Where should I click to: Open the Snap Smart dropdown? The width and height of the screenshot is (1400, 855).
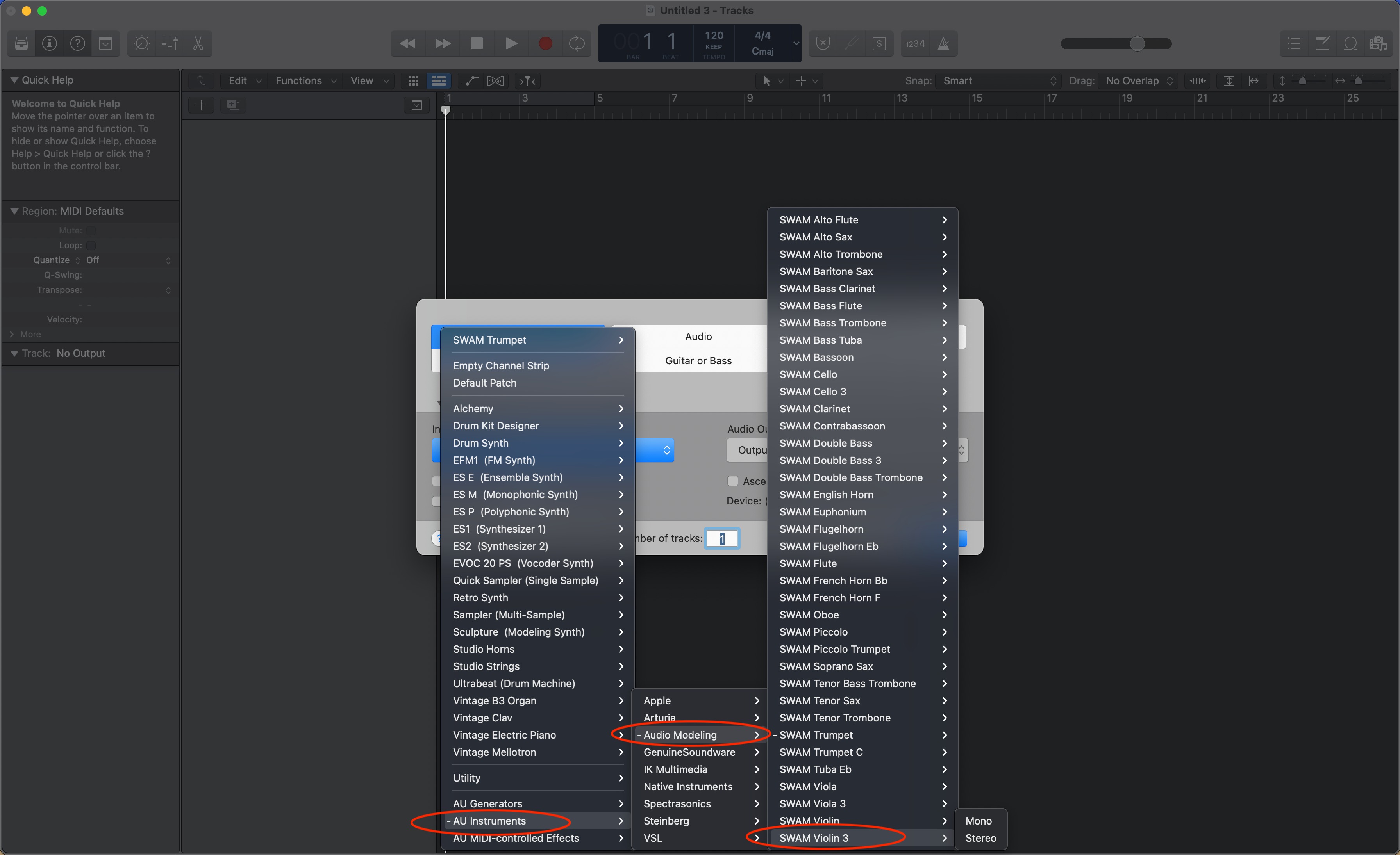pyautogui.click(x=998, y=80)
